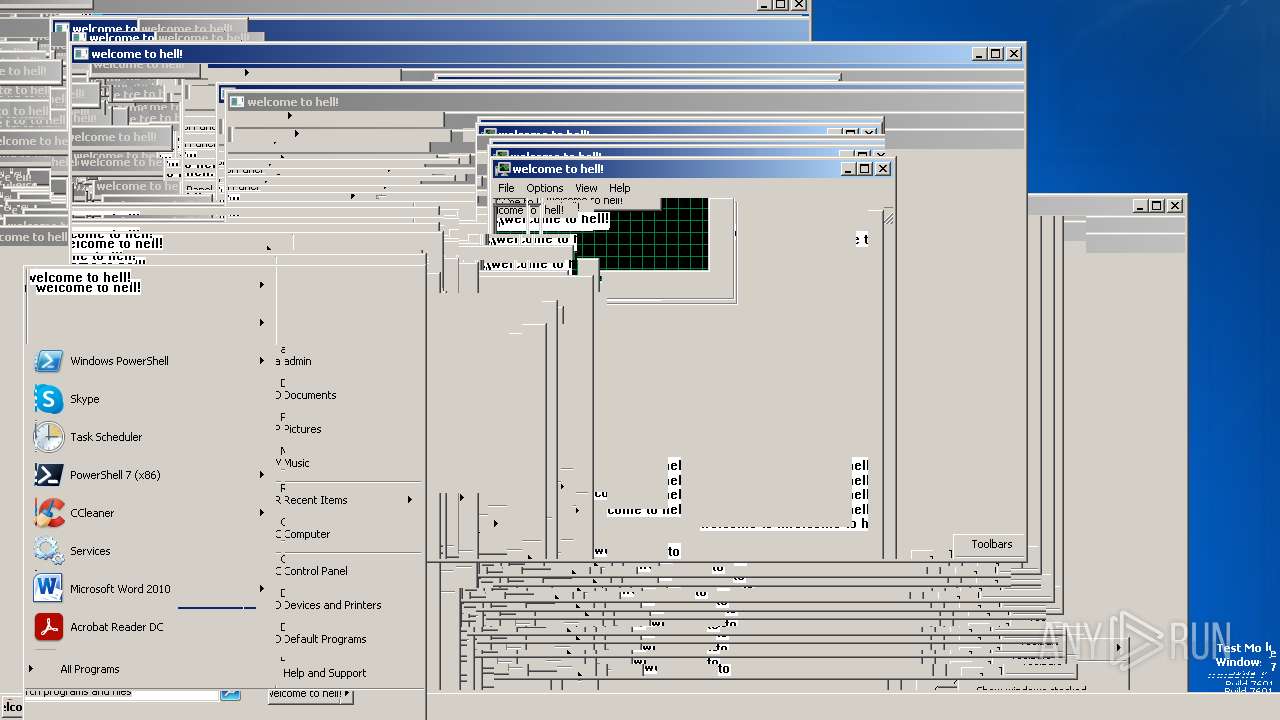Image resolution: width=1280 pixels, height=720 pixels.
Task: Select the Toolbars context menu entry
Action: (992, 544)
